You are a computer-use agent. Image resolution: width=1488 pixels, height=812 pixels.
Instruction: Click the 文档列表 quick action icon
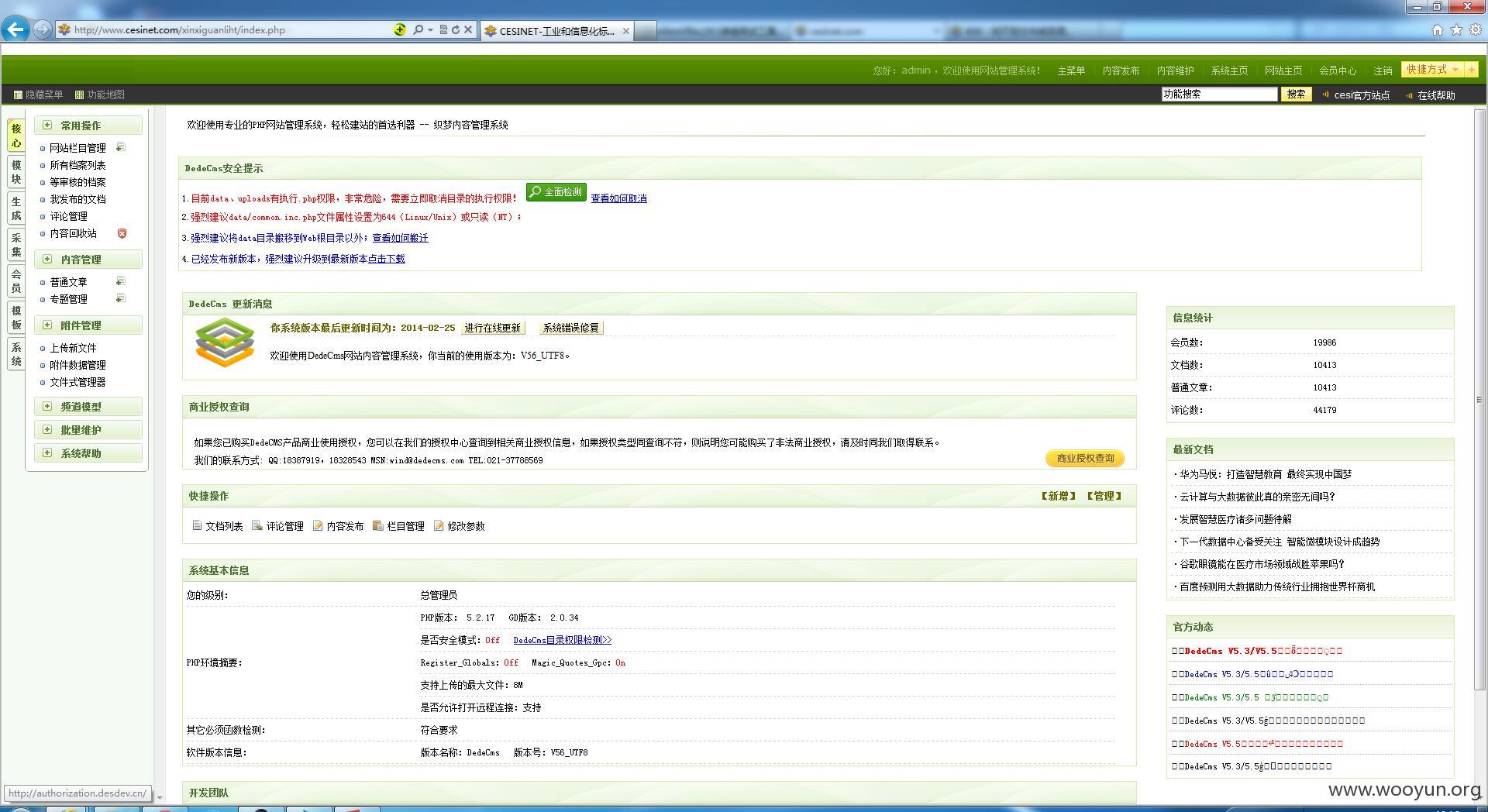pos(197,525)
